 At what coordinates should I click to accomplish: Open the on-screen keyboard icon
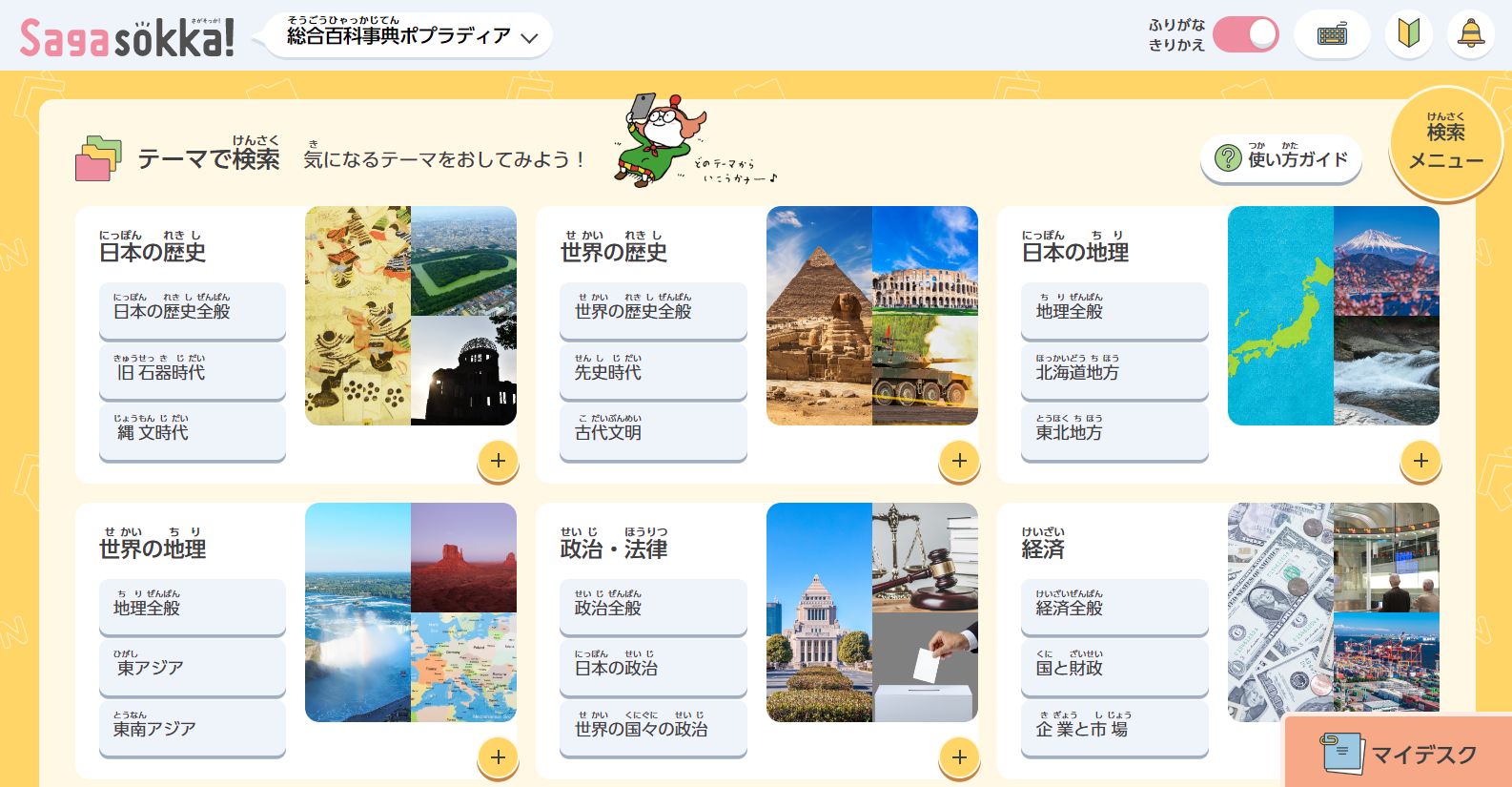point(1332,35)
